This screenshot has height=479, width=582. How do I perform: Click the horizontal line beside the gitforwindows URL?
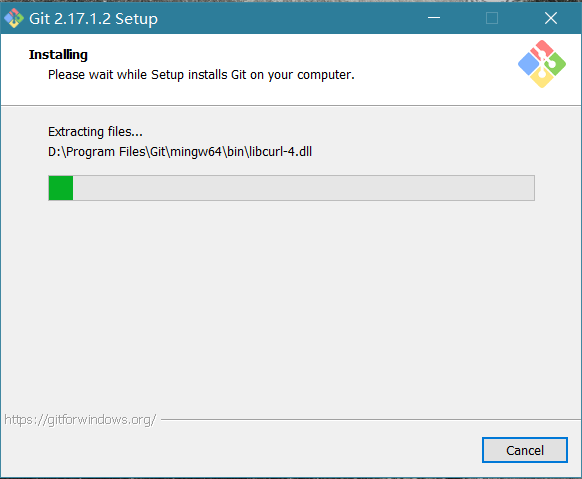click(370, 420)
